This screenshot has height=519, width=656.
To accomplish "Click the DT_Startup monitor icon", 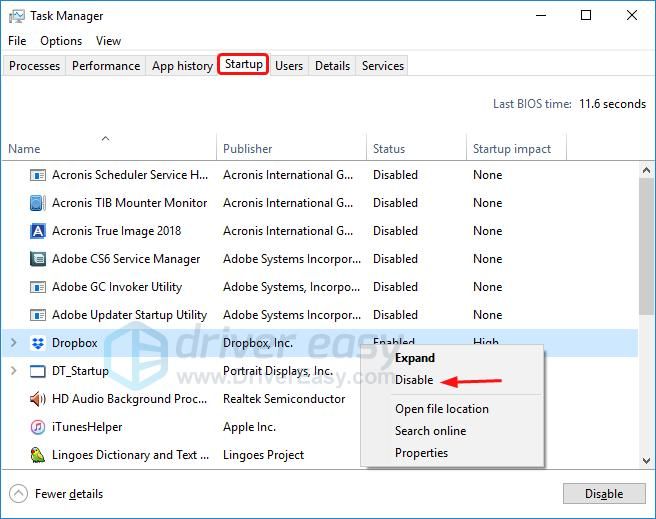I will [x=38, y=371].
